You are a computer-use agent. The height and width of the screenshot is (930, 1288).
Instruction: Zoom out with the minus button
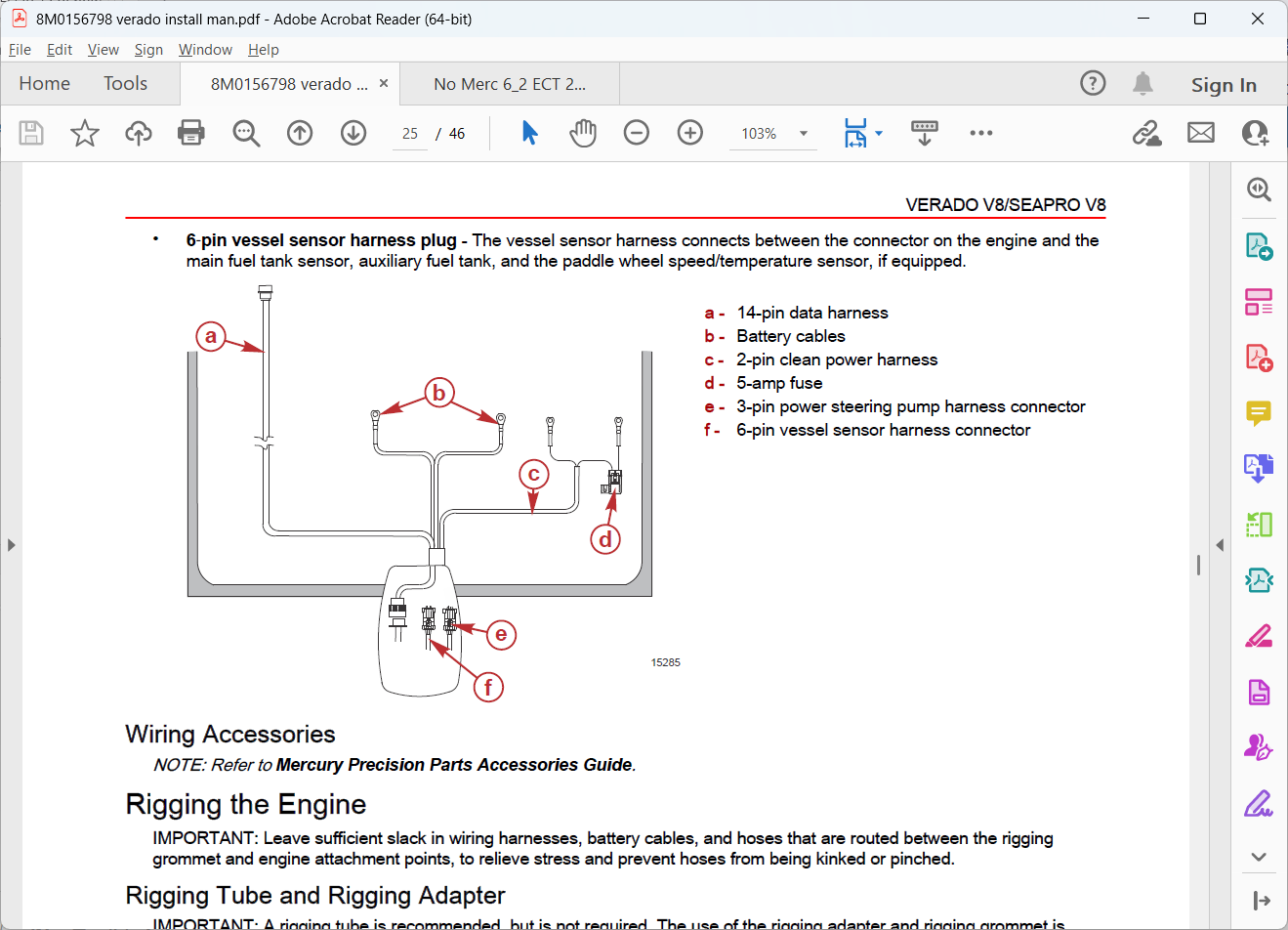coord(637,133)
